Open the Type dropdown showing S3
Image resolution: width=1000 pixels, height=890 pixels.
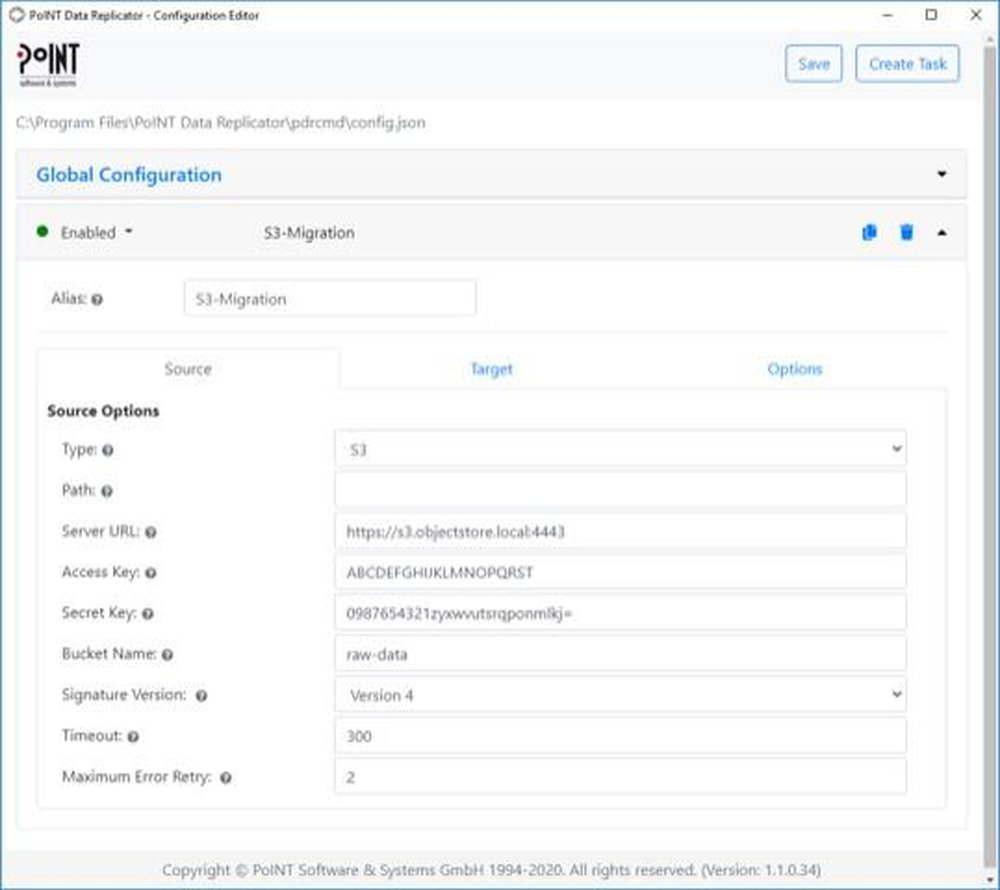(x=620, y=449)
